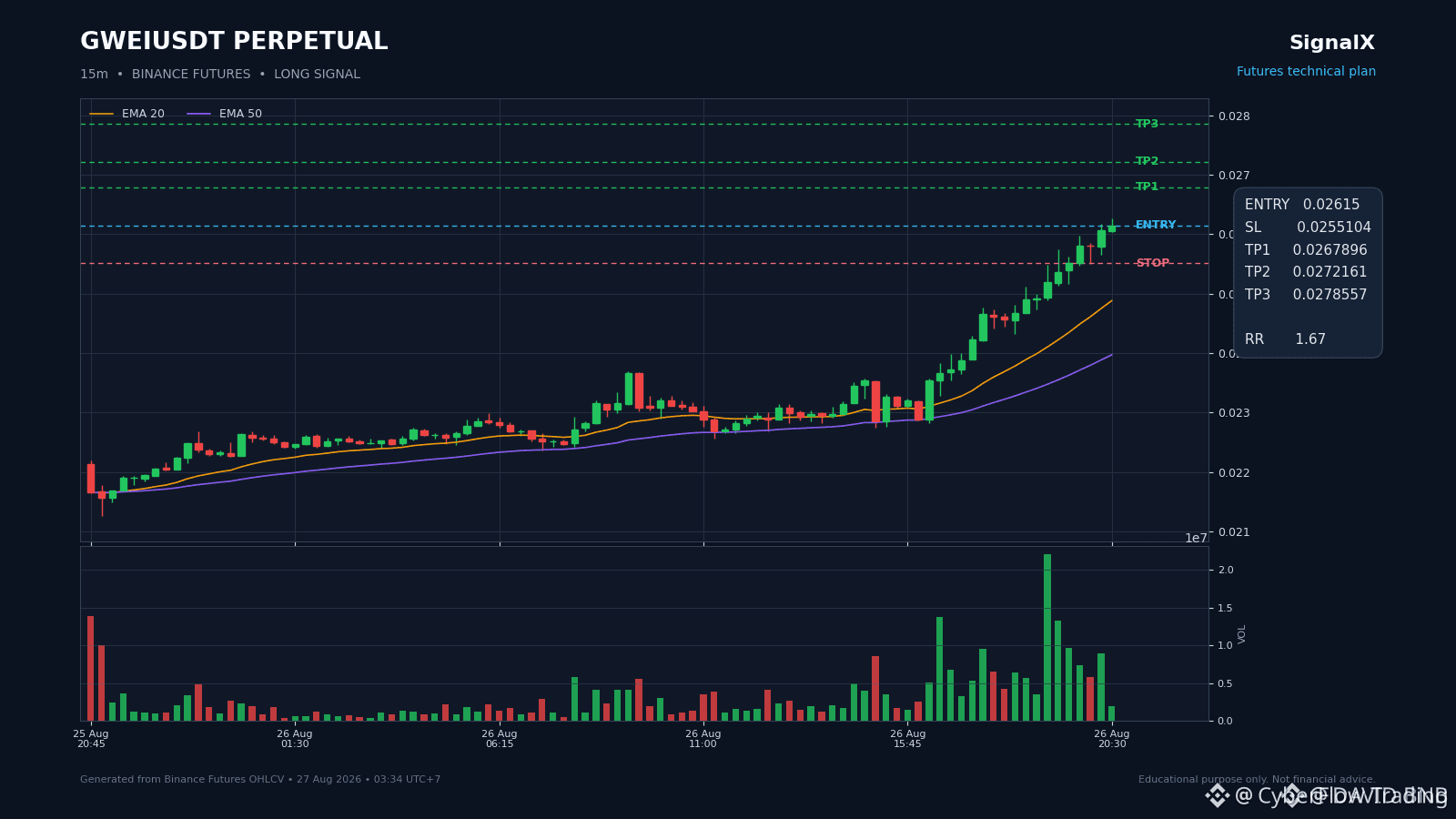This screenshot has width=1456, height=819.
Task: Click the ENTRY level label
Action: [x=1156, y=225]
